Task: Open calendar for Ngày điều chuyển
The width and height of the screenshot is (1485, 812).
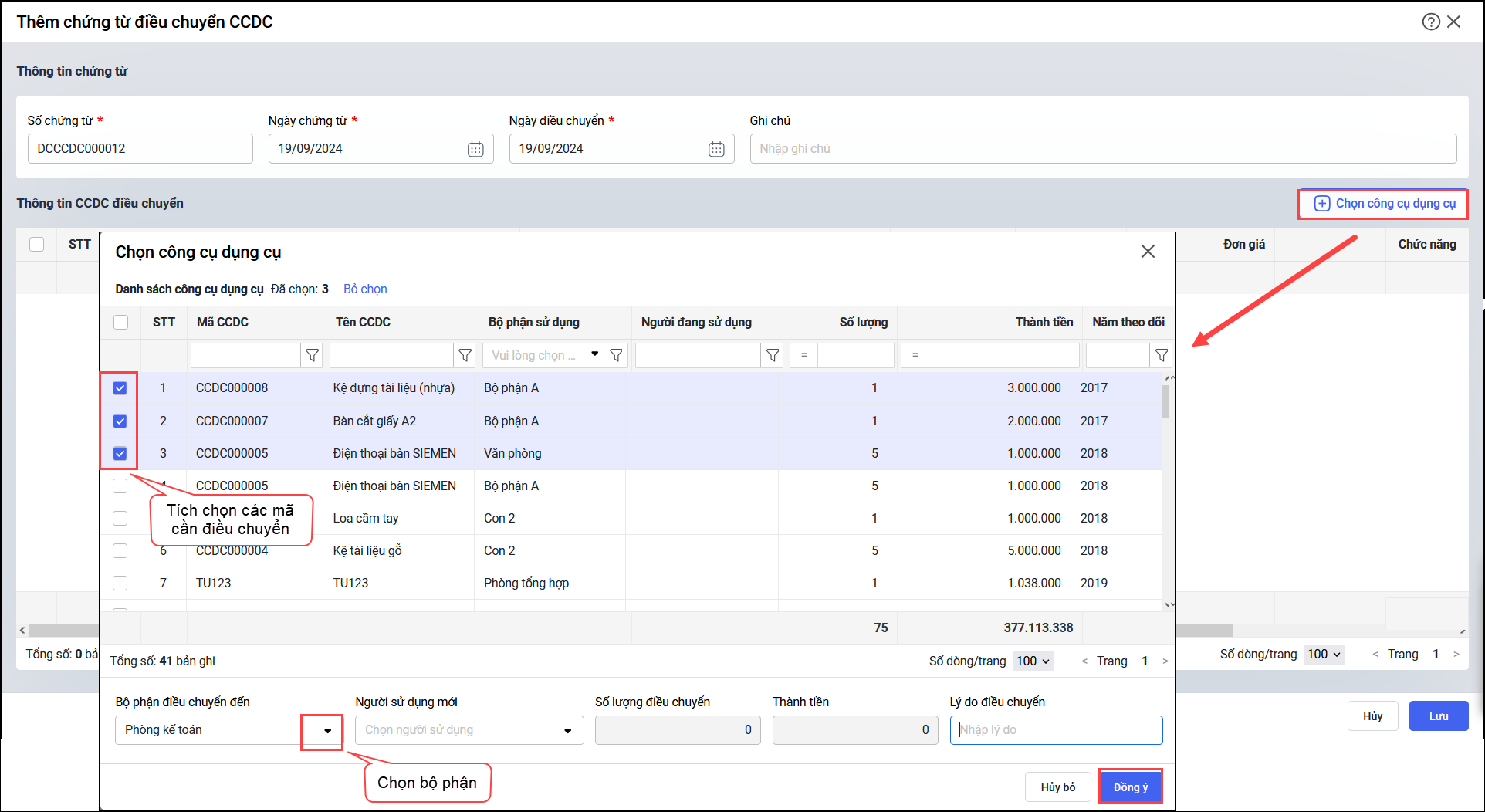Action: 716,149
